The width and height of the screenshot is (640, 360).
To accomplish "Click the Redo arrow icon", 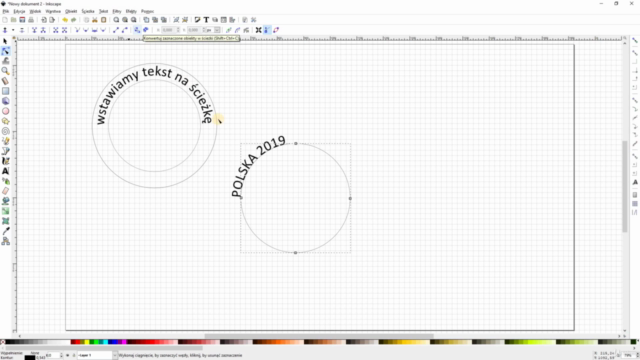I will point(73,20).
